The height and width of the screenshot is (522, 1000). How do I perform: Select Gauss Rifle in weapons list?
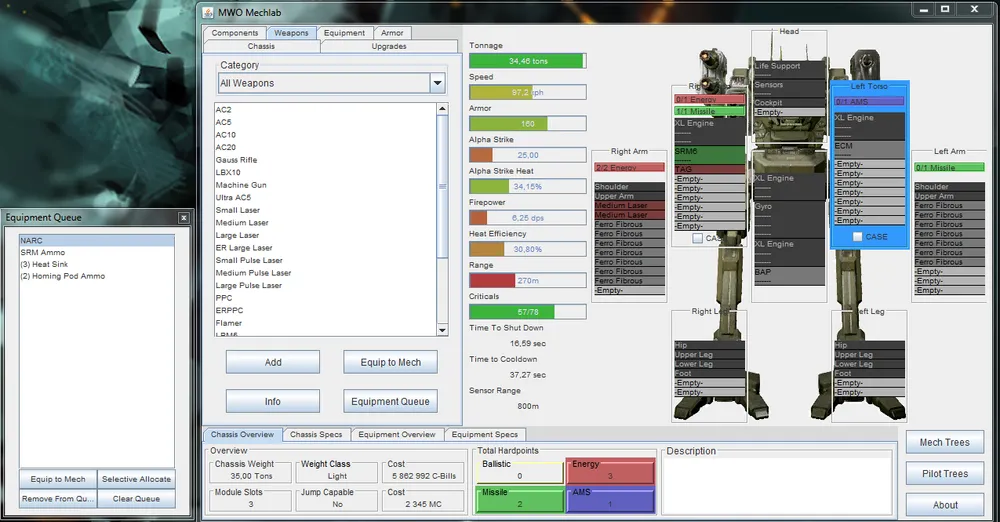236,160
